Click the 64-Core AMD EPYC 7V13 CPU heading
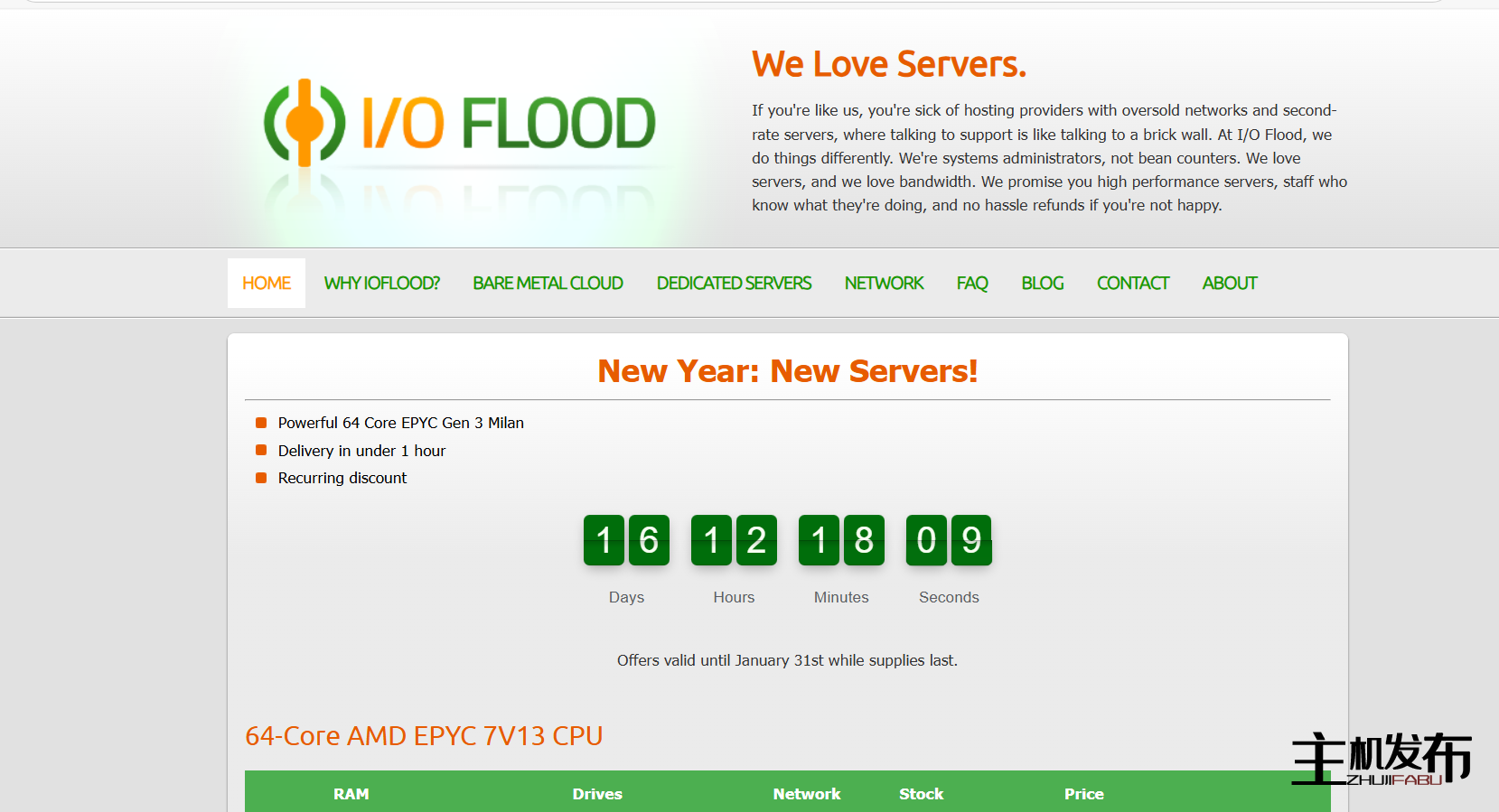This screenshot has width=1499, height=812. [x=424, y=736]
